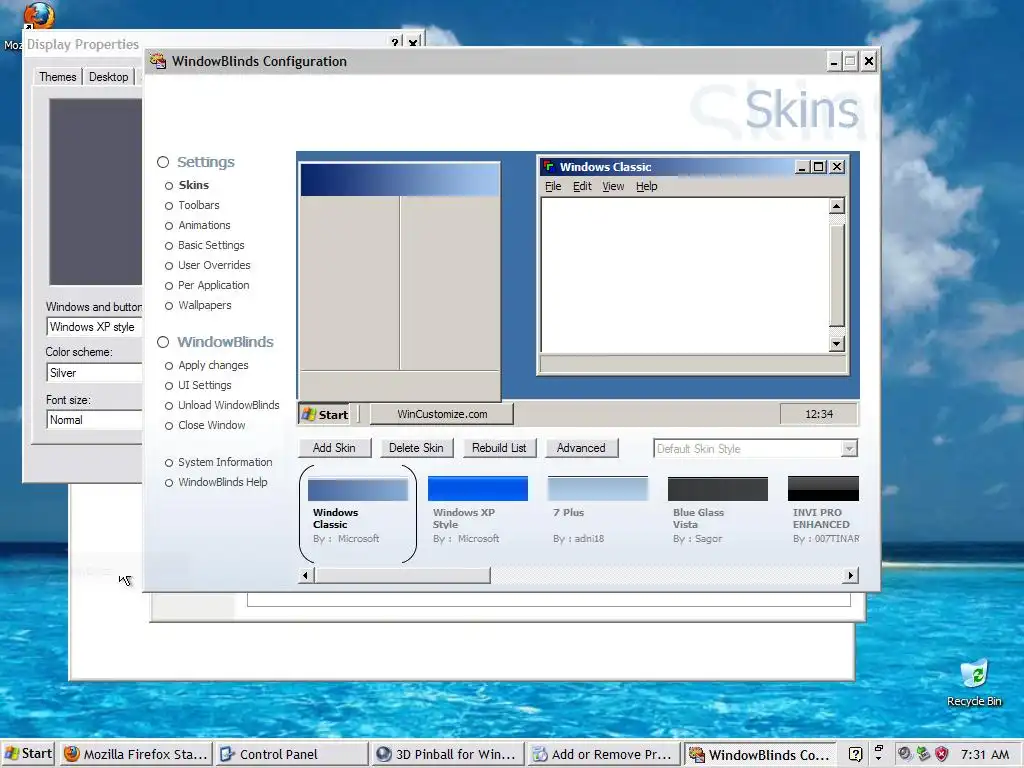
Task: Click the help question mark taskbar icon
Action: click(856, 754)
